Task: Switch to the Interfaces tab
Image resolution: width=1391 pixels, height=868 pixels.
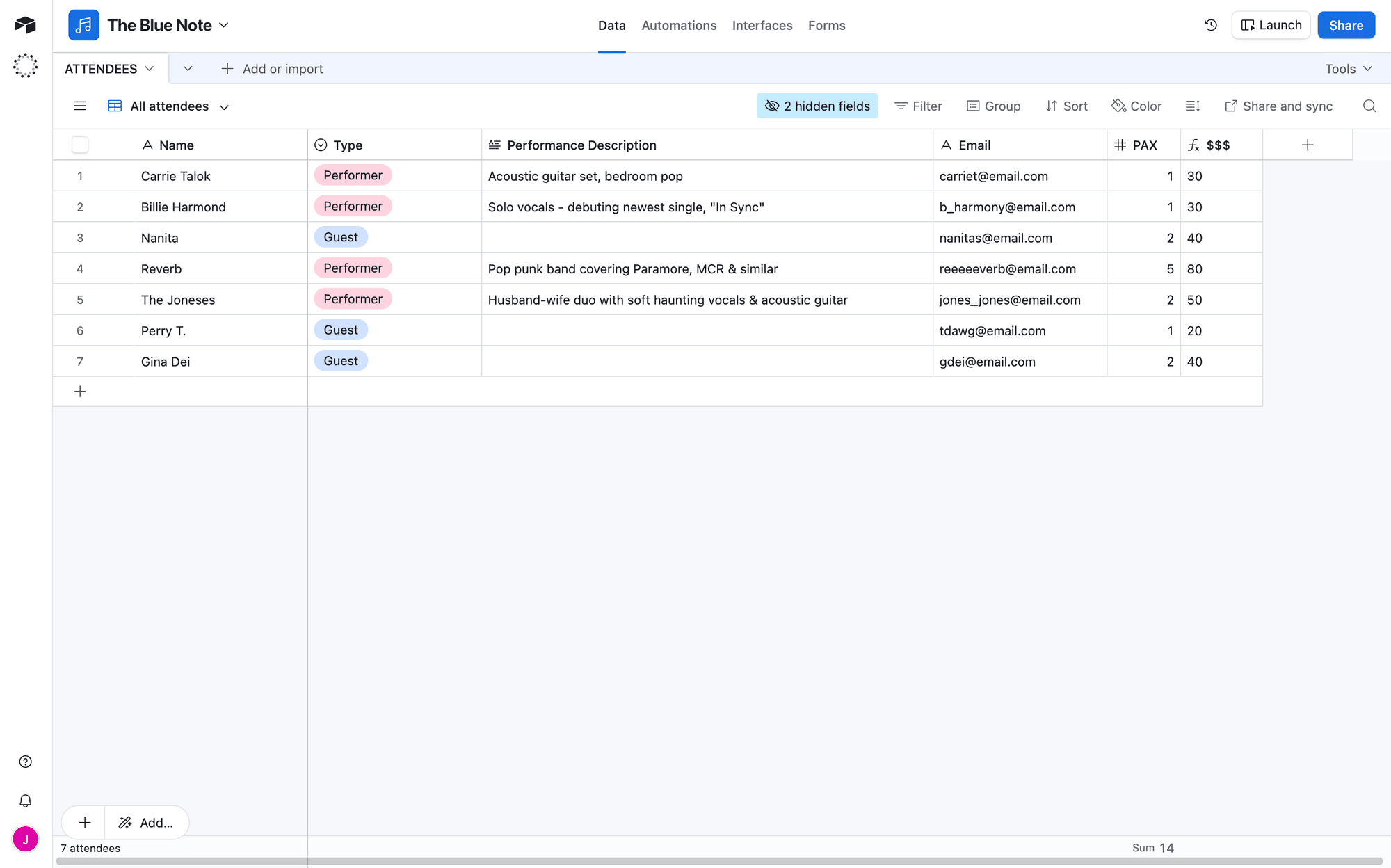Action: coord(762,25)
